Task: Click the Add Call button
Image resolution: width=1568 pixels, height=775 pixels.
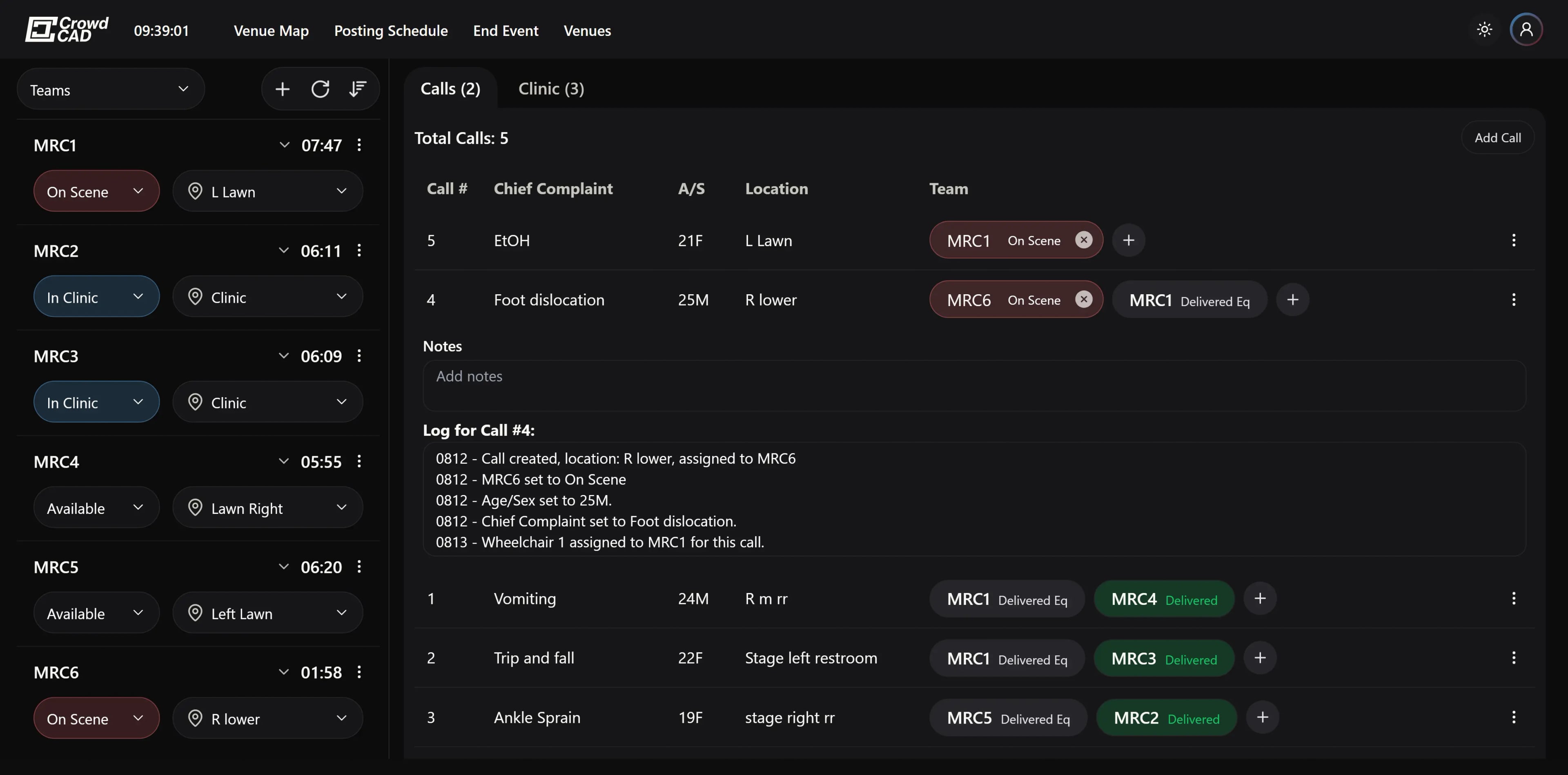Action: coord(1497,138)
